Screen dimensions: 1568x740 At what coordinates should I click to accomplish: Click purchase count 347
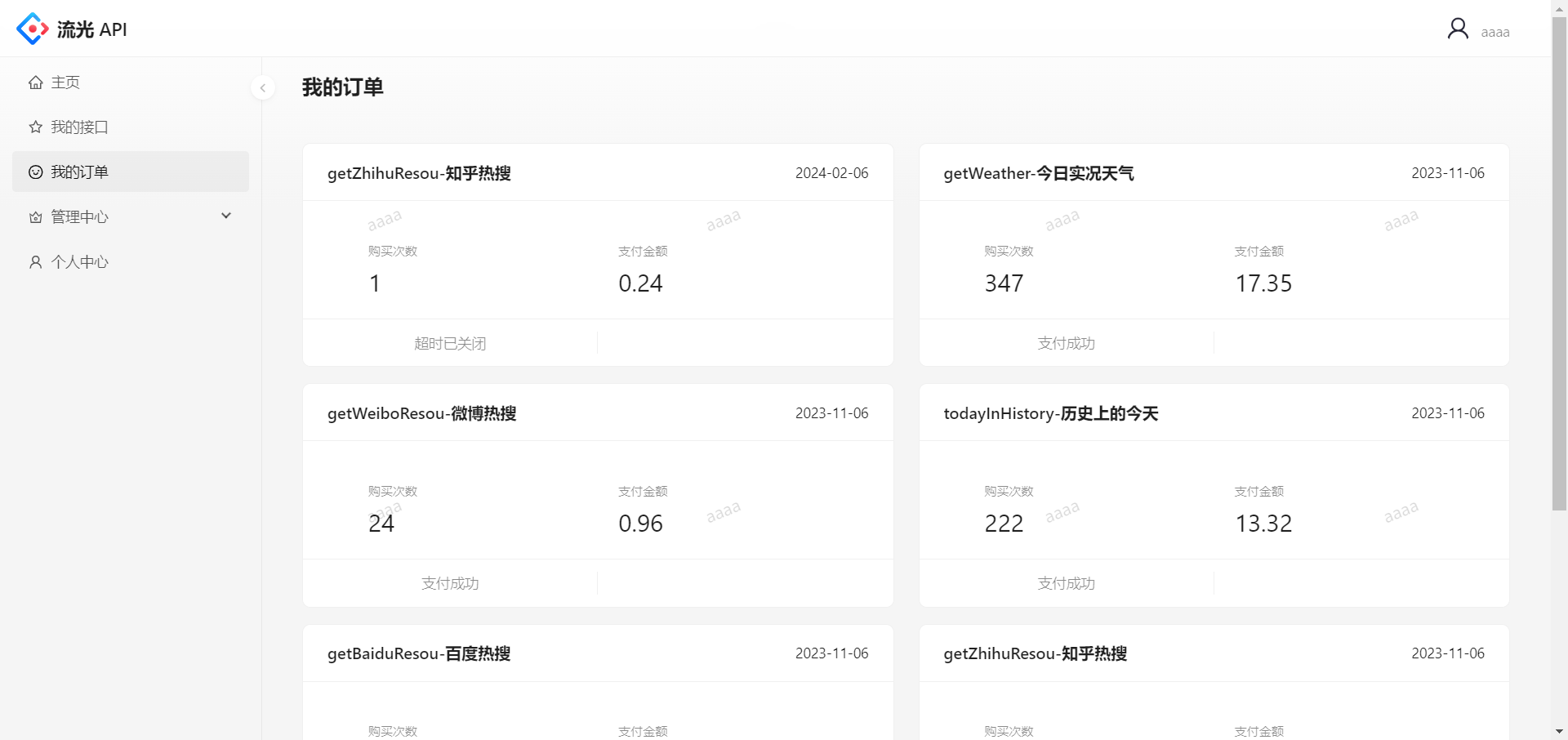click(1004, 283)
